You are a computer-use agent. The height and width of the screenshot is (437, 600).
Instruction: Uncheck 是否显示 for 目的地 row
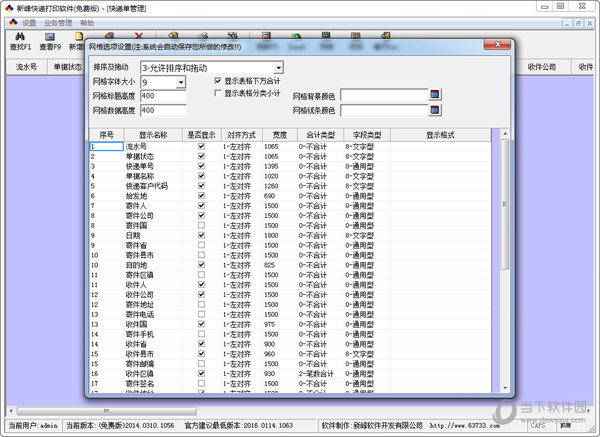coord(201,265)
